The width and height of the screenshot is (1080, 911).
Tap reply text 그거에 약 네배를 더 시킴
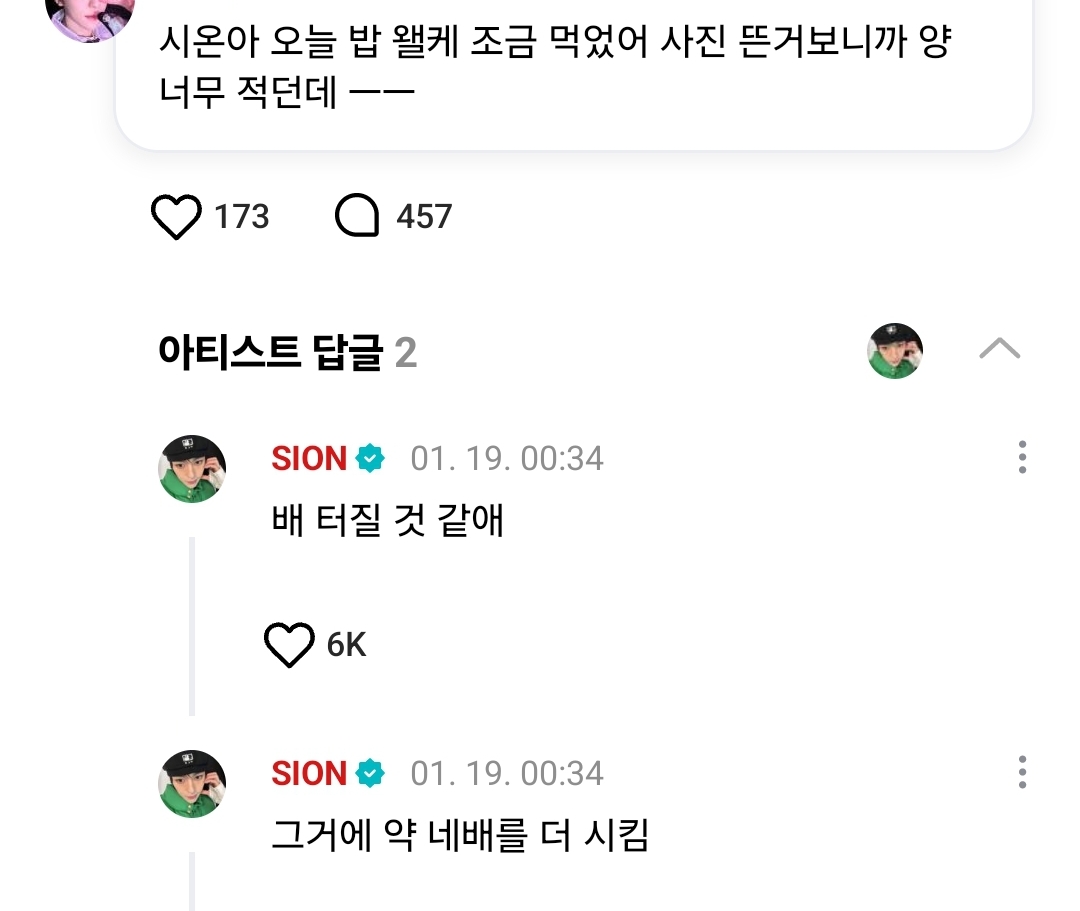[x=460, y=836]
